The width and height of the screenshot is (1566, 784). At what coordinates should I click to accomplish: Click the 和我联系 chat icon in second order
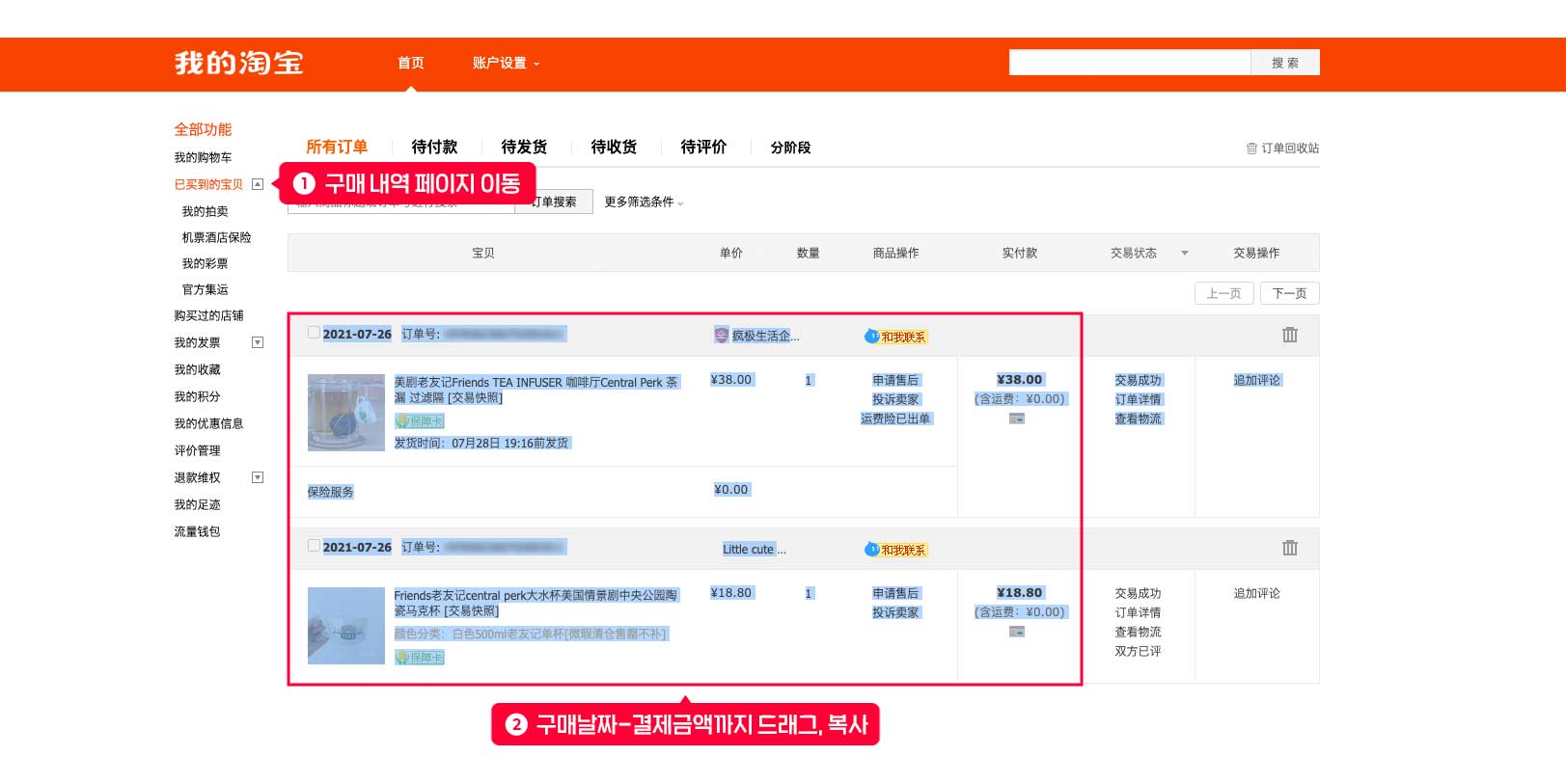[872, 550]
